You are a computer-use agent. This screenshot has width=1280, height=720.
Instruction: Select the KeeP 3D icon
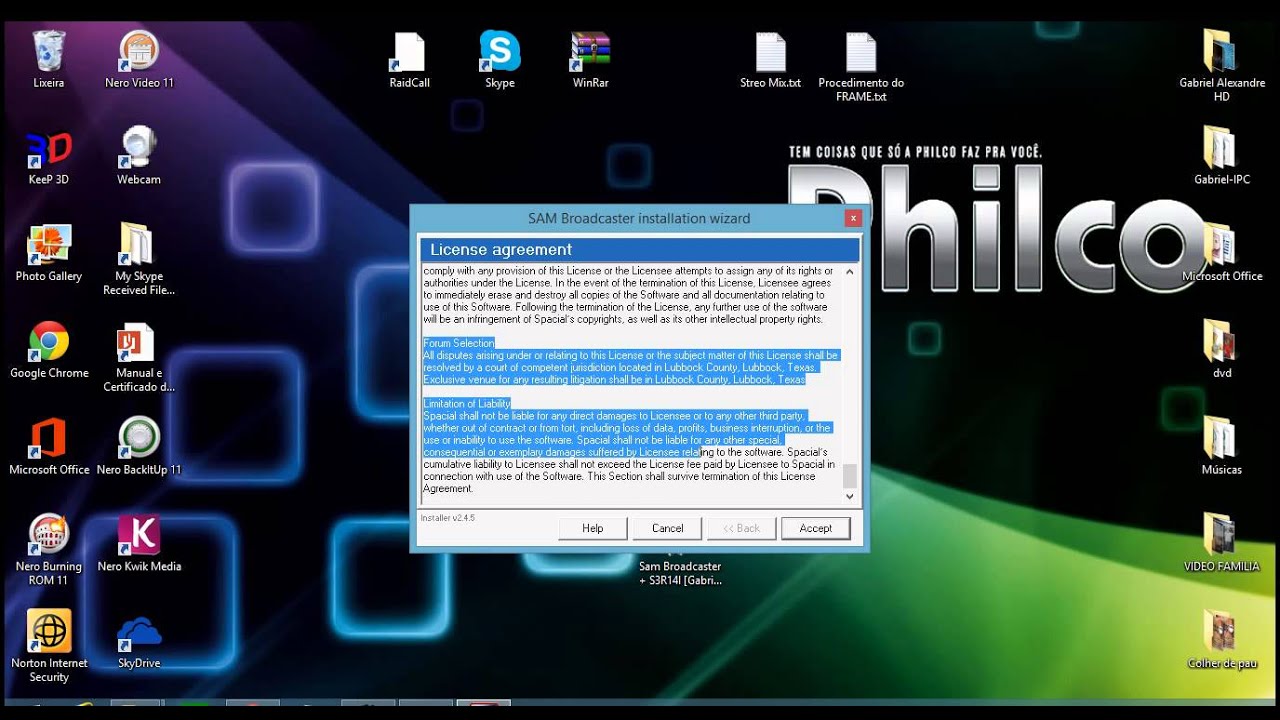[48, 155]
